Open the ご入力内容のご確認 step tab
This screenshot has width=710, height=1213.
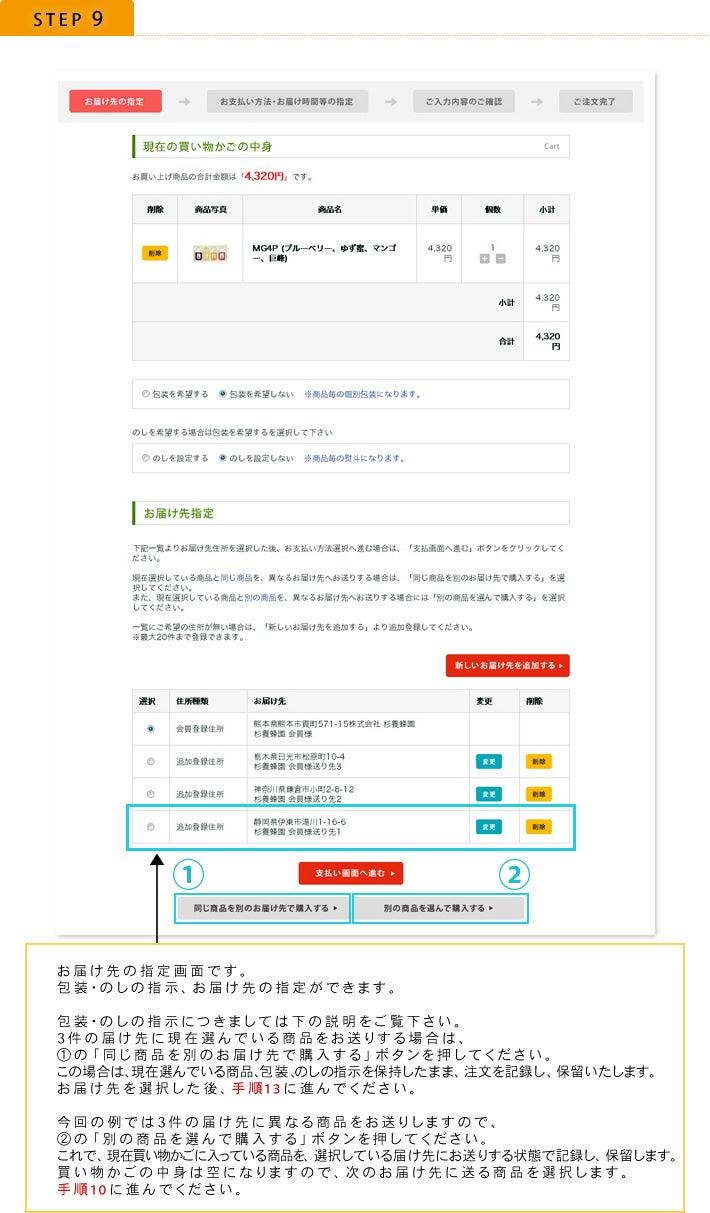(x=463, y=101)
